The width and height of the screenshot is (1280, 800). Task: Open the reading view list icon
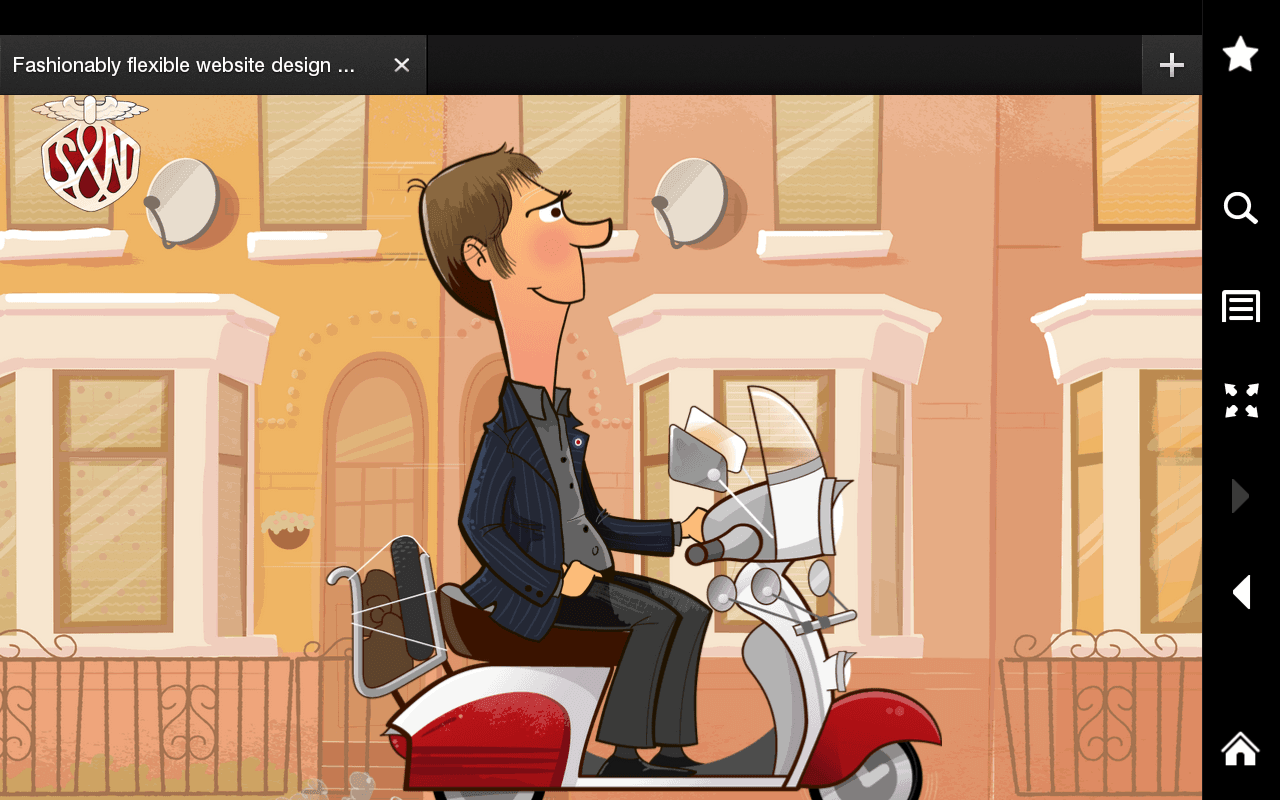point(1240,306)
